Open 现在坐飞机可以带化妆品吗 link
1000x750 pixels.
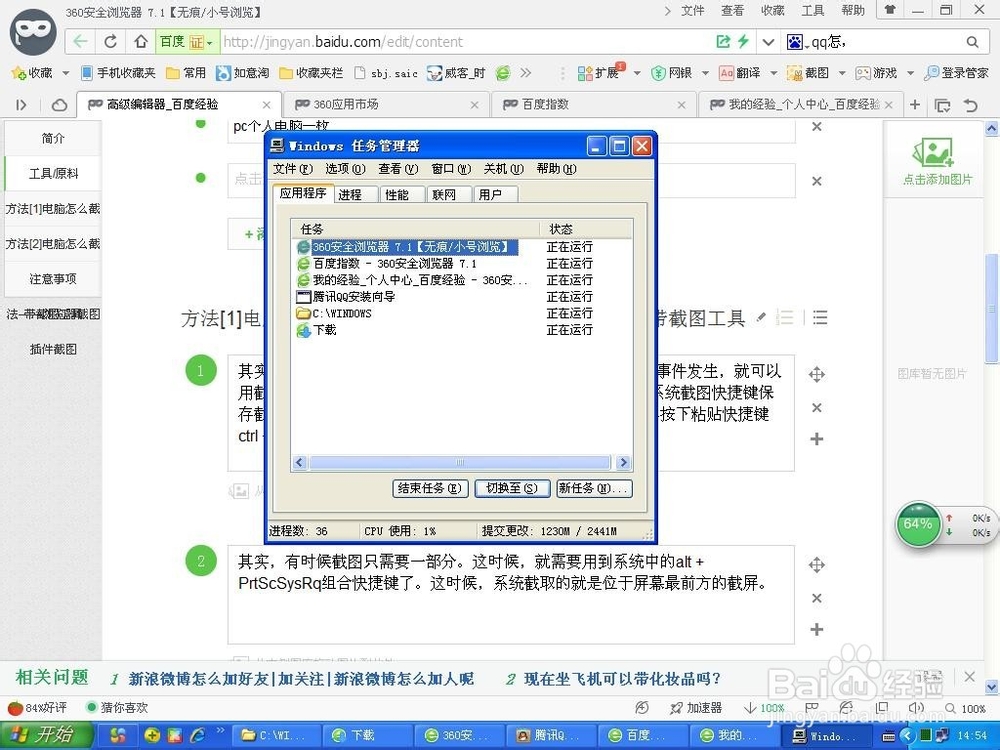(x=622, y=679)
